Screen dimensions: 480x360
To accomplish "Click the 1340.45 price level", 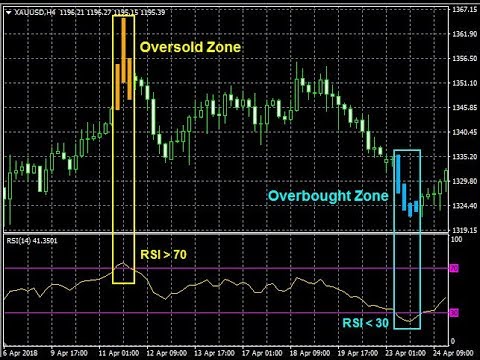I will pyautogui.click(x=464, y=132).
